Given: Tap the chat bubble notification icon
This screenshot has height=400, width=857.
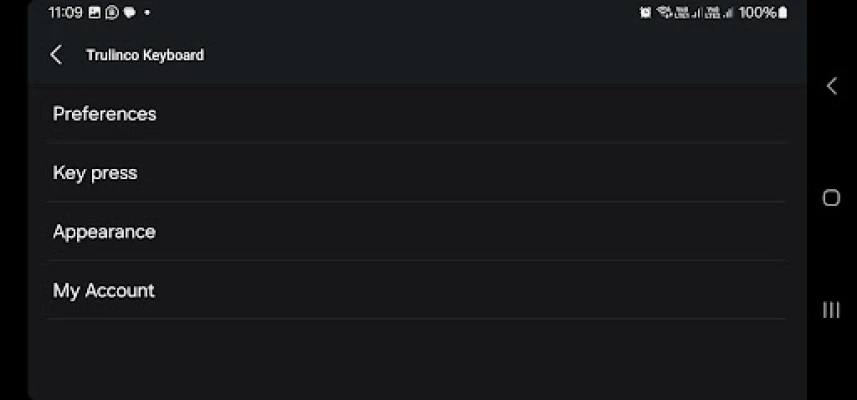Looking at the screenshot, I should point(130,13).
